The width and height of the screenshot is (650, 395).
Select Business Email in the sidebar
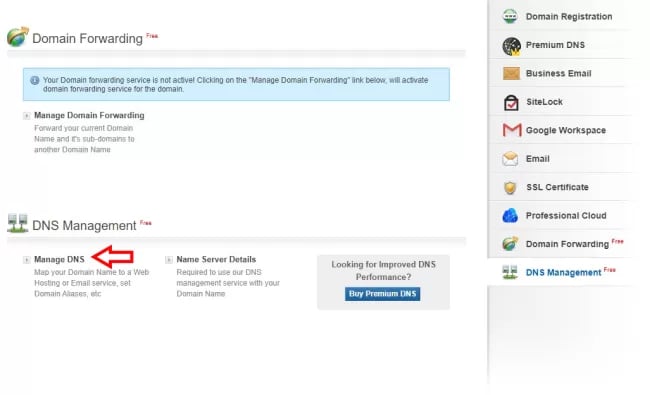pyautogui.click(x=560, y=73)
